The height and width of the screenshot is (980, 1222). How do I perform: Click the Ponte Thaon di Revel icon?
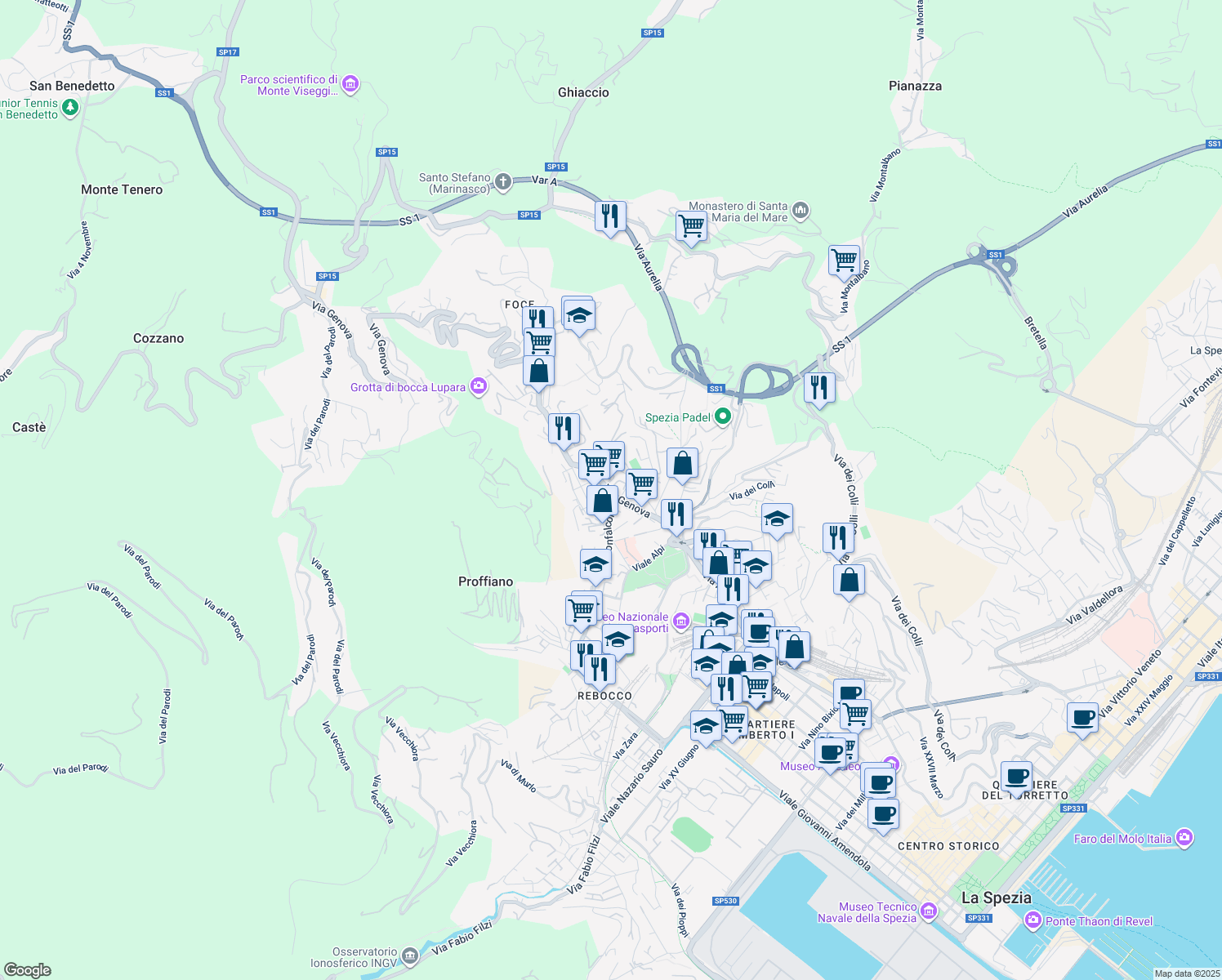[x=1031, y=922]
